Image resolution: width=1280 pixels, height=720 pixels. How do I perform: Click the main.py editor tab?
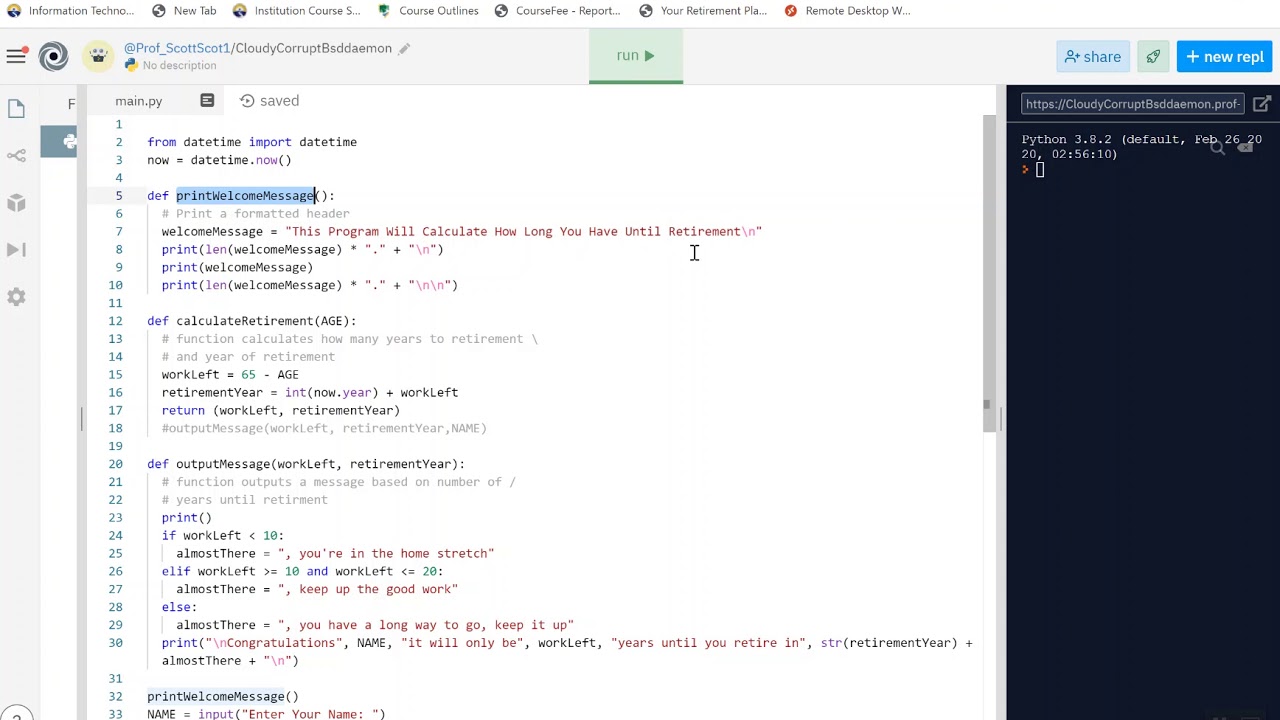coord(138,101)
